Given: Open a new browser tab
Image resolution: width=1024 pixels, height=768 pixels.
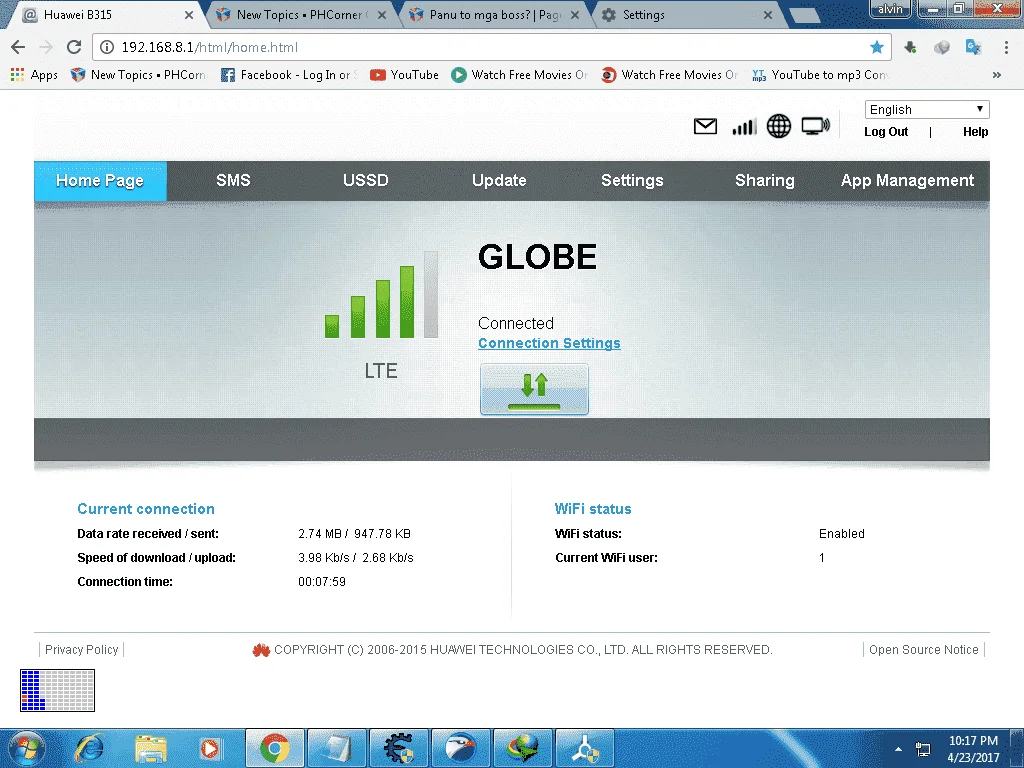Looking at the screenshot, I should (805, 16).
